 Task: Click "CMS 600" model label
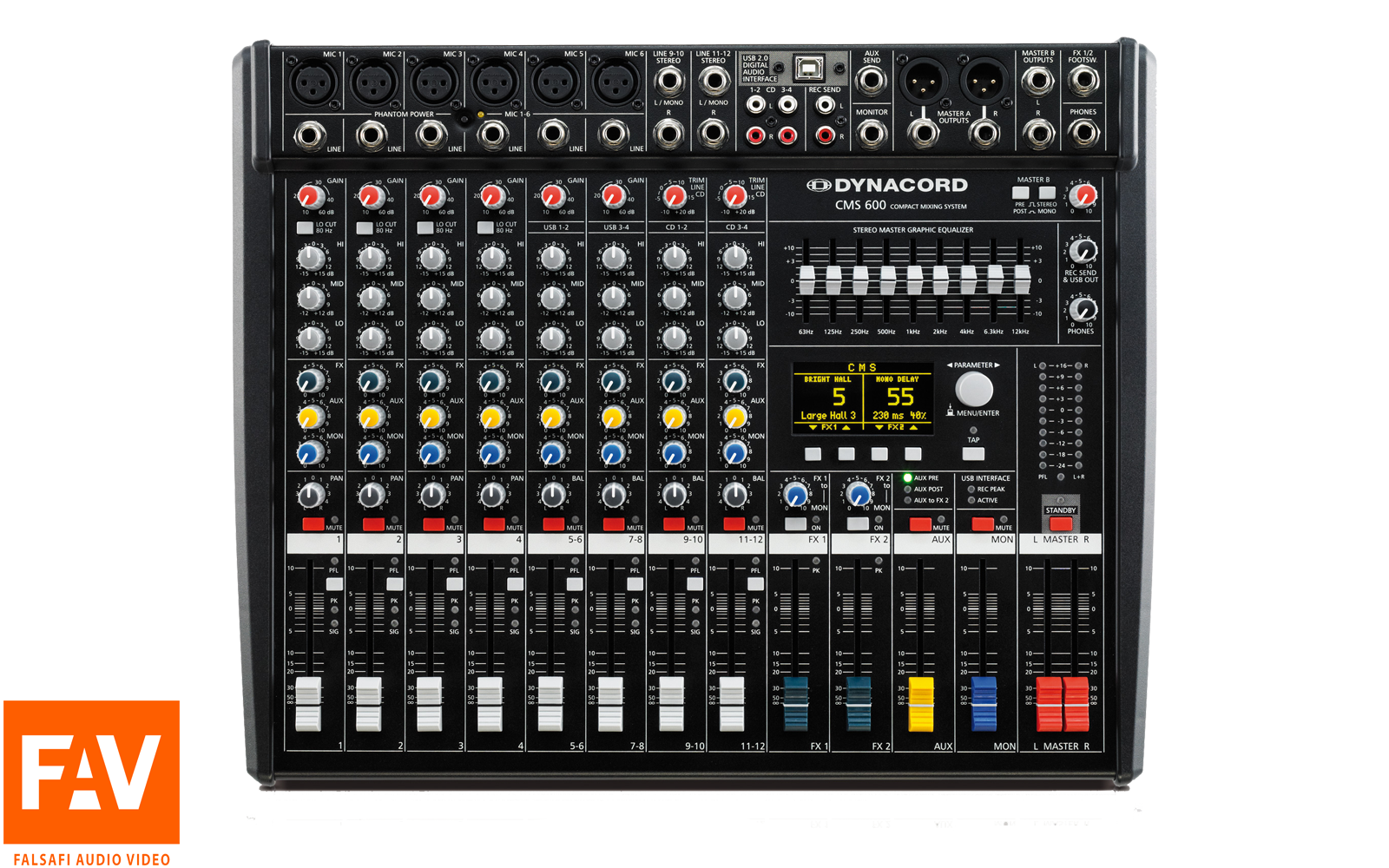(x=860, y=206)
